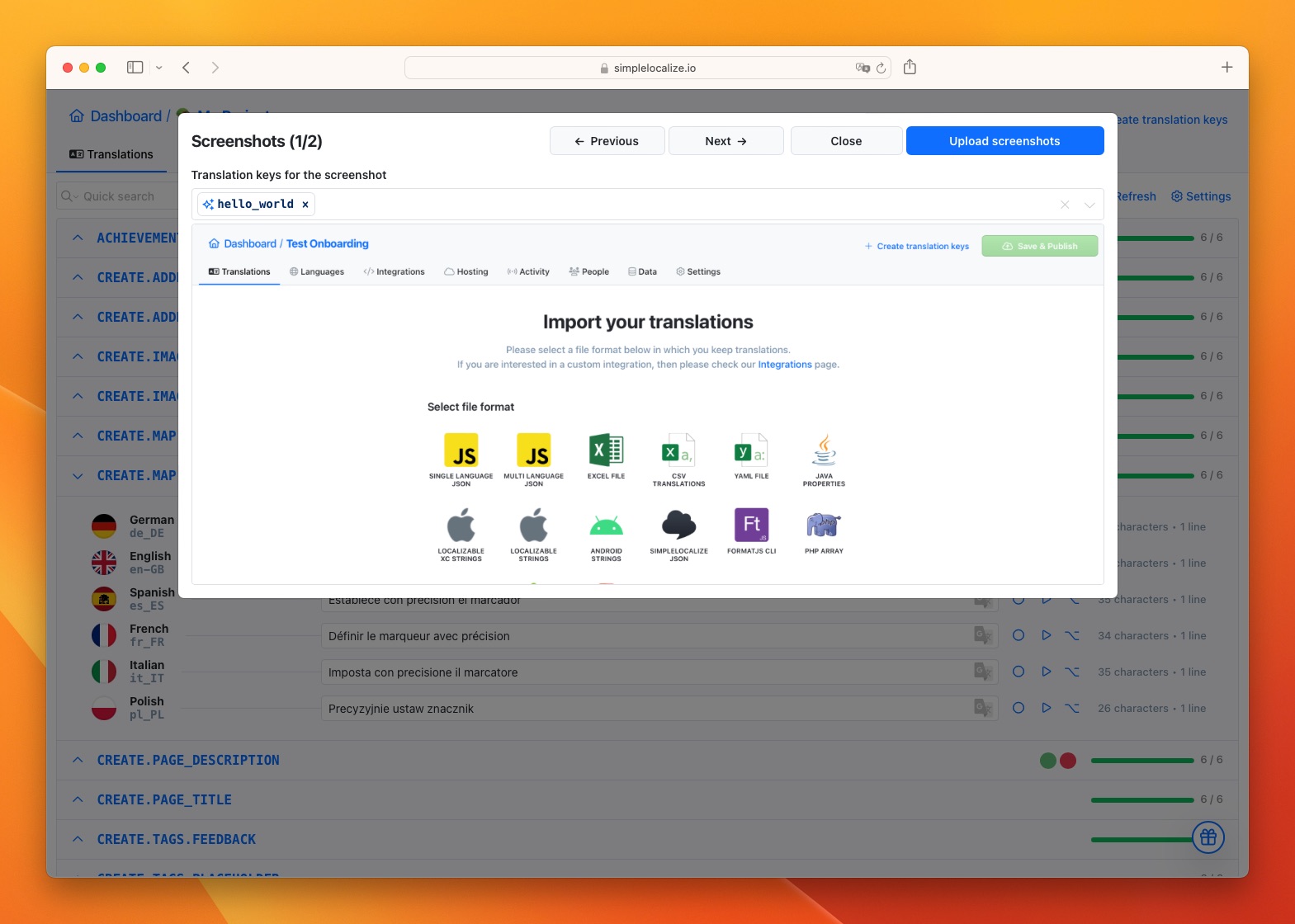
Task: Switch to Languages tab in screenshot preview
Action: click(x=317, y=271)
